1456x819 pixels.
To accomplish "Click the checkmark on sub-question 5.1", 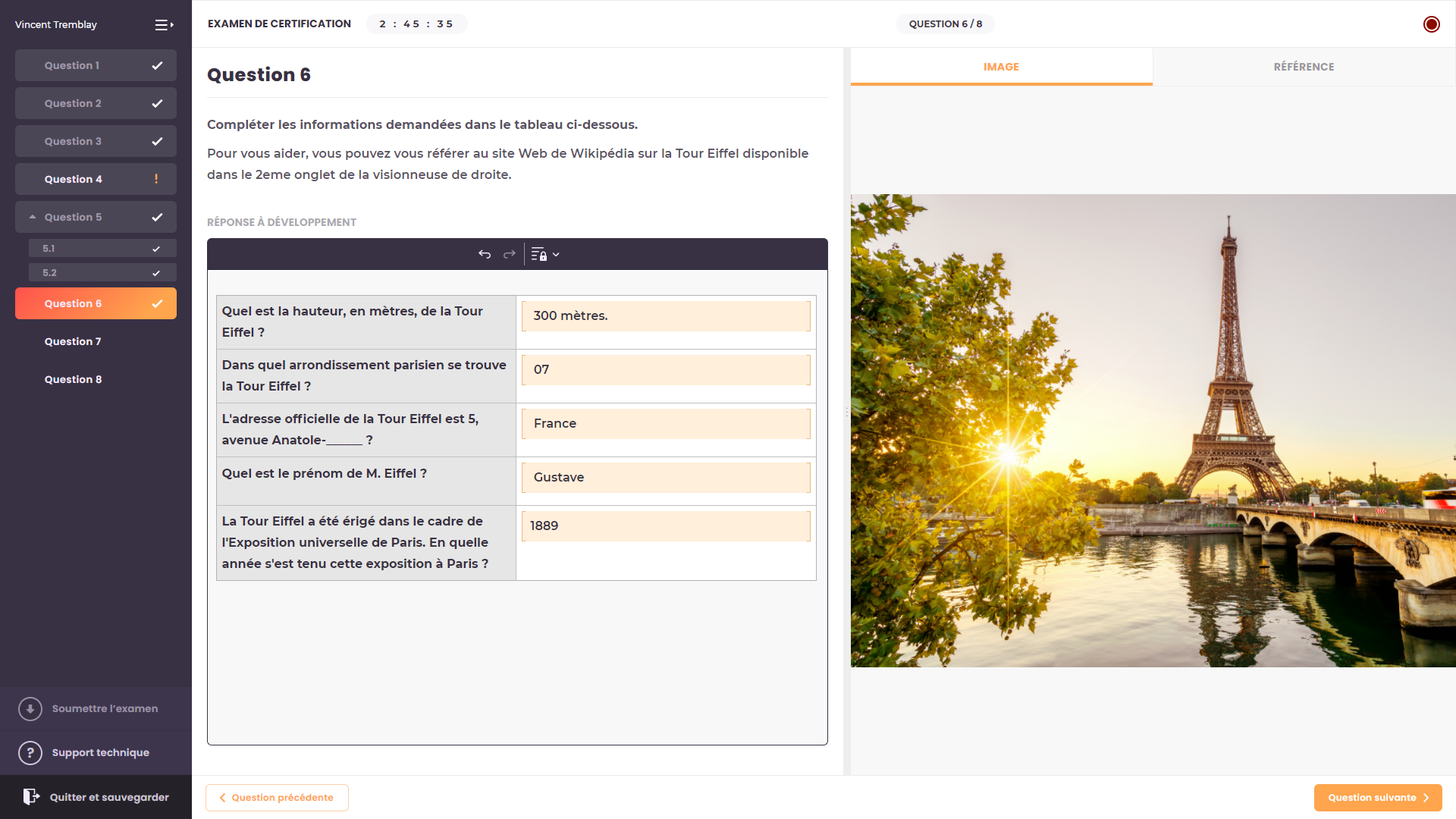I will pyautogui.click(x=156, y=248).
